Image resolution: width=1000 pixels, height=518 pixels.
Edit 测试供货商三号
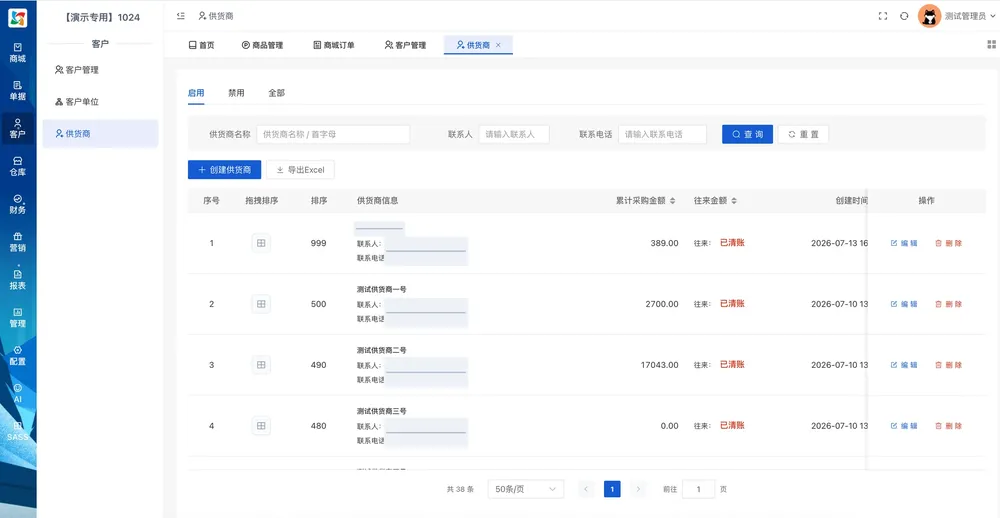904,426
